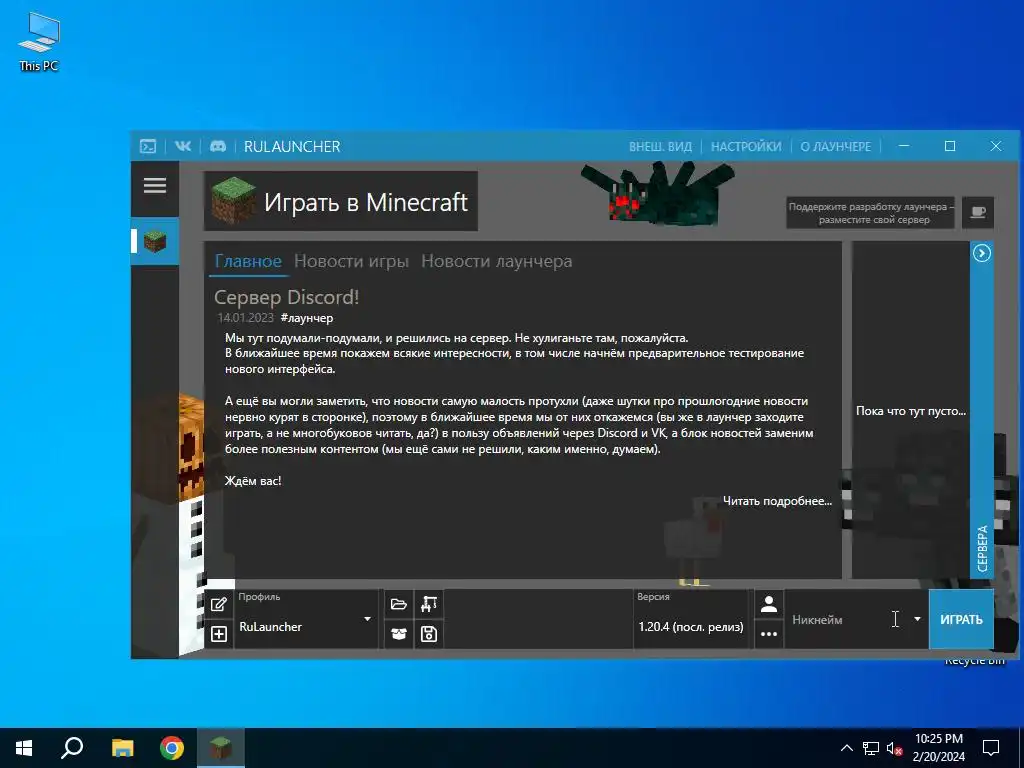Screen dimensions: 1024x768
Task: Open the mods crane tool icon
Action: point(429,604)
